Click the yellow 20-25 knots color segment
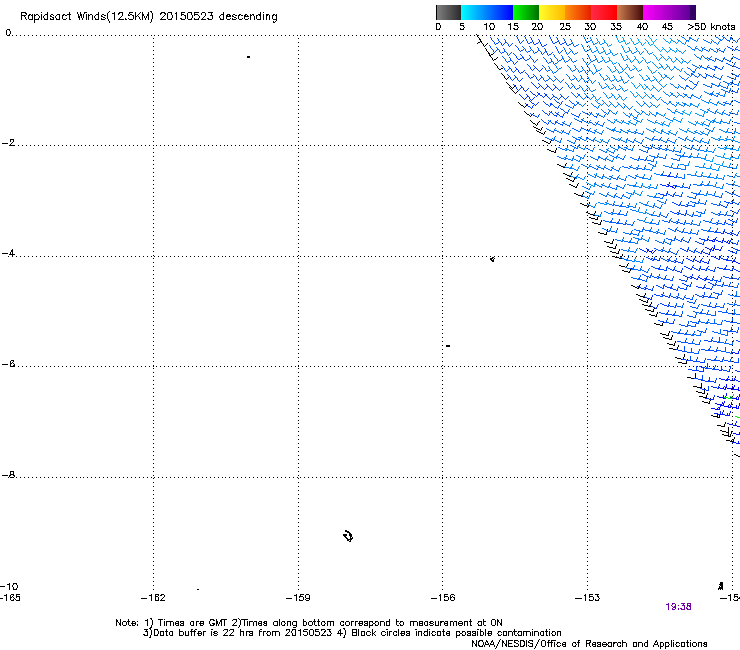The width and height of the screenshot is (740, 650). click(x=552, y=12)
